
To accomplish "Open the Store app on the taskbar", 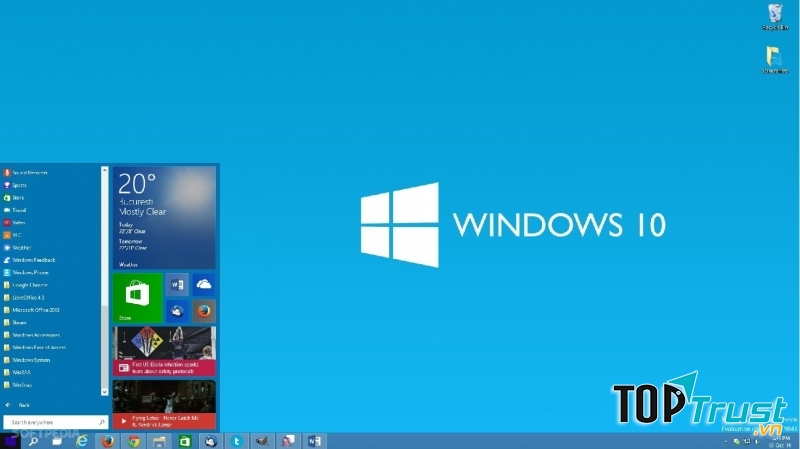I will point(185,441).
